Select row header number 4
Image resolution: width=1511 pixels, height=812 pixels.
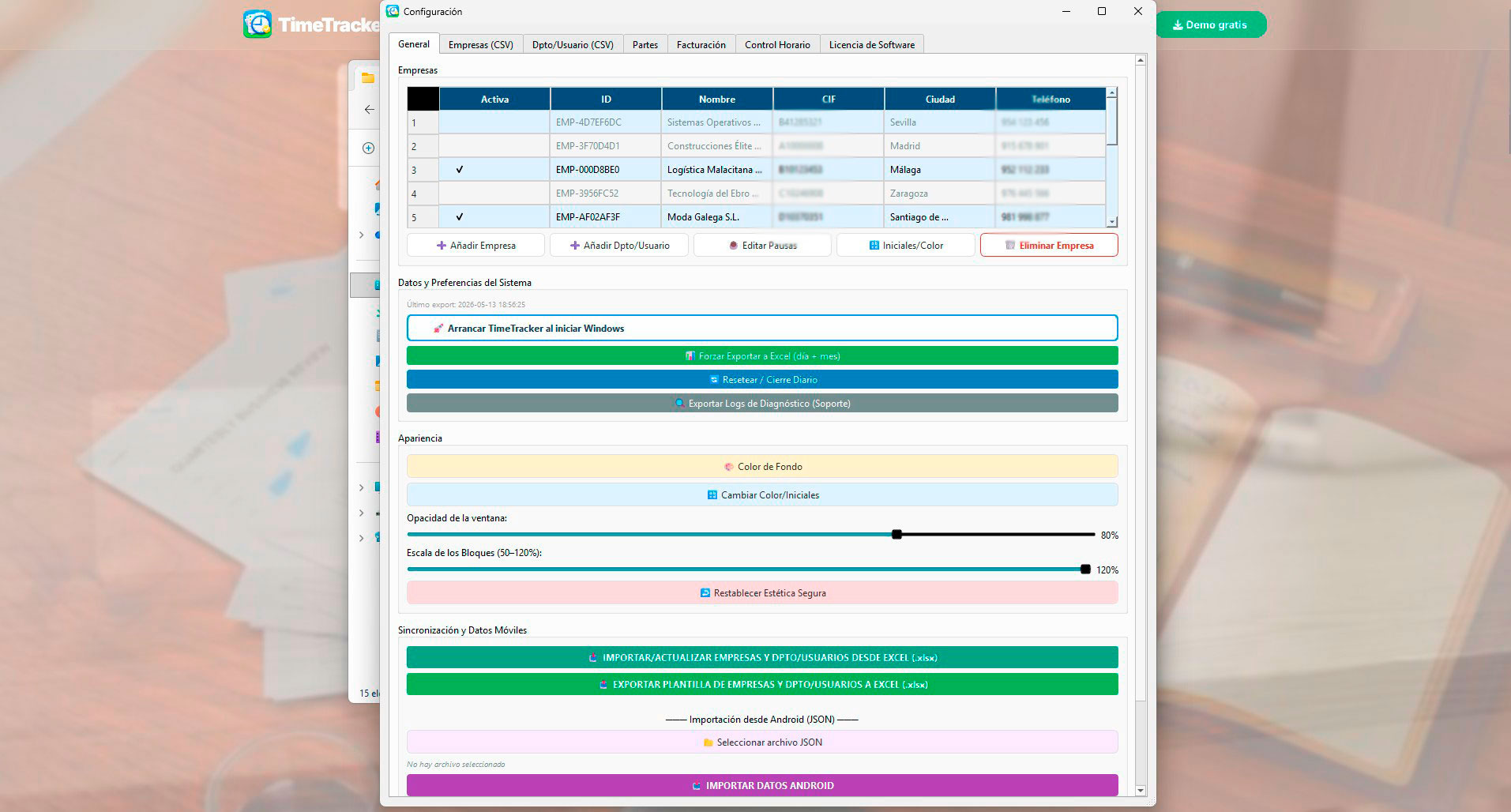click(423, 194)
